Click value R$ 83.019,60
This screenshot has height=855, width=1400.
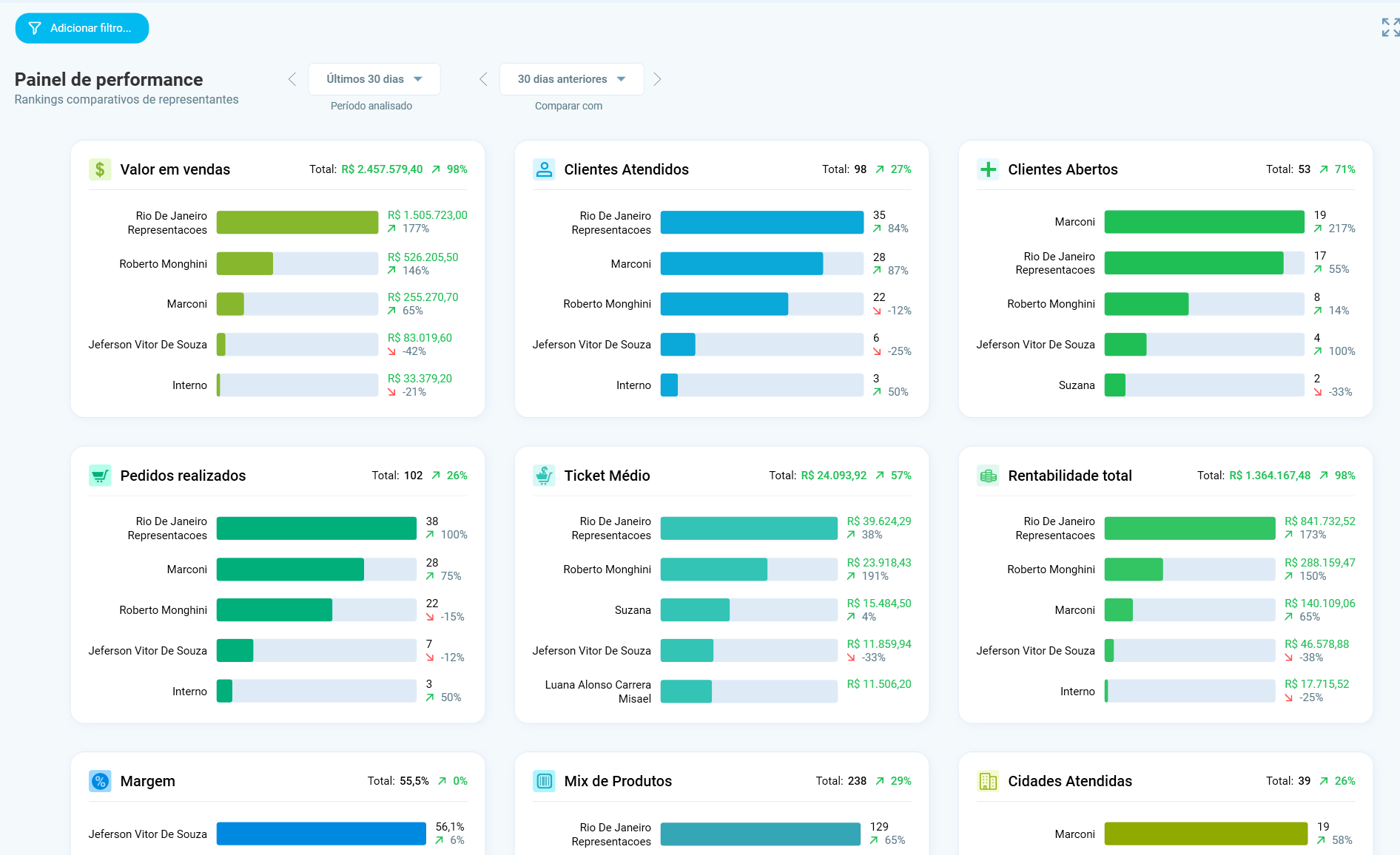point(420,338)
